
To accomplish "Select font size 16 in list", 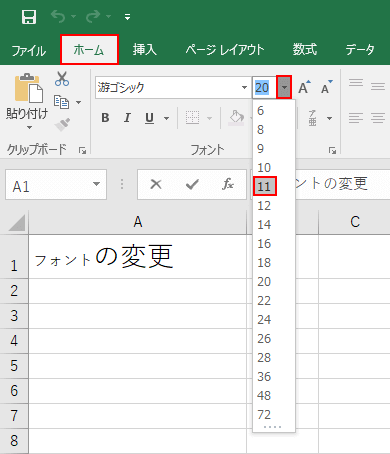I will coord(274,244).
